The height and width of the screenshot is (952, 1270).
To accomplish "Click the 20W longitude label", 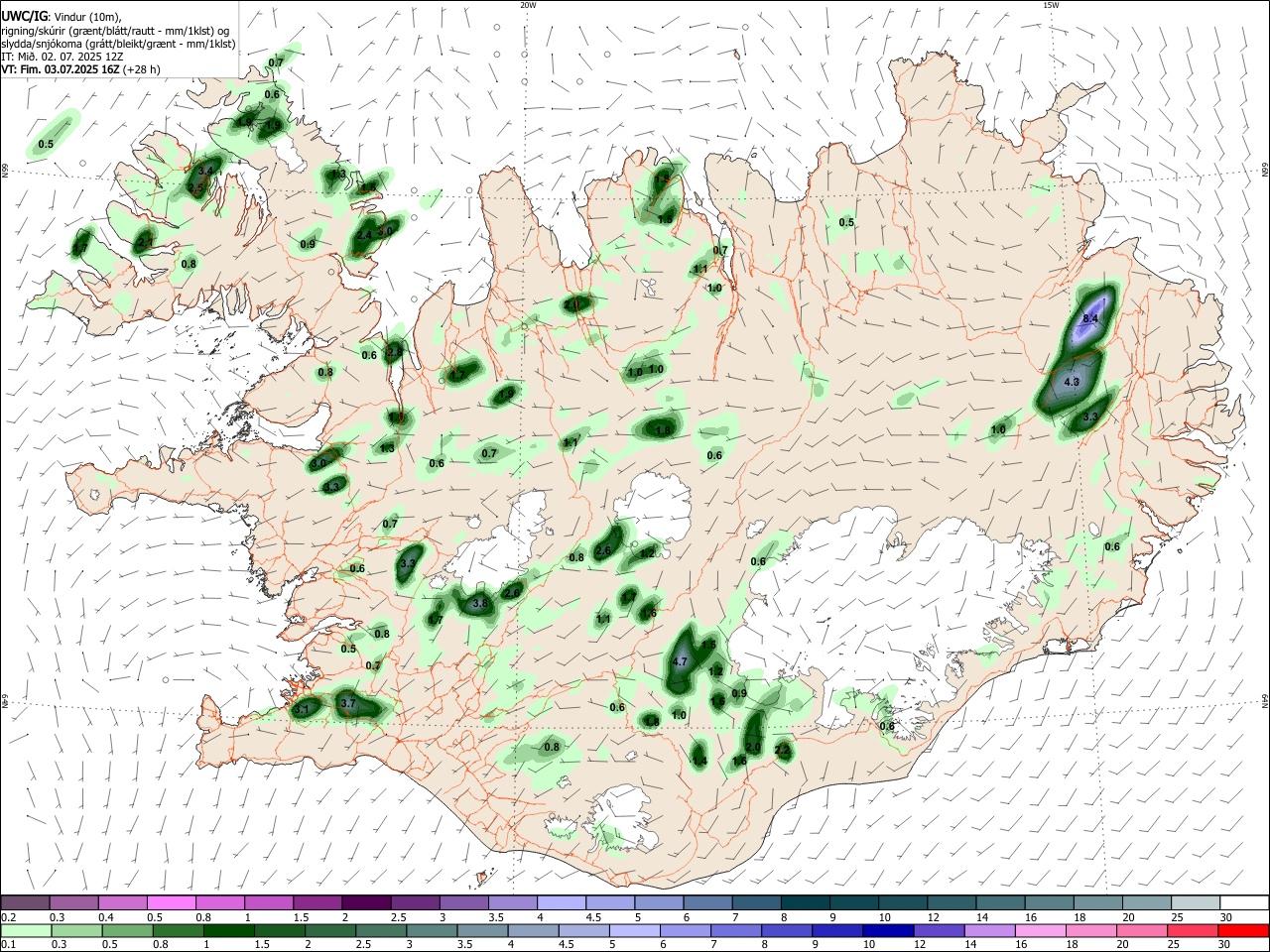I will (528, 5).
